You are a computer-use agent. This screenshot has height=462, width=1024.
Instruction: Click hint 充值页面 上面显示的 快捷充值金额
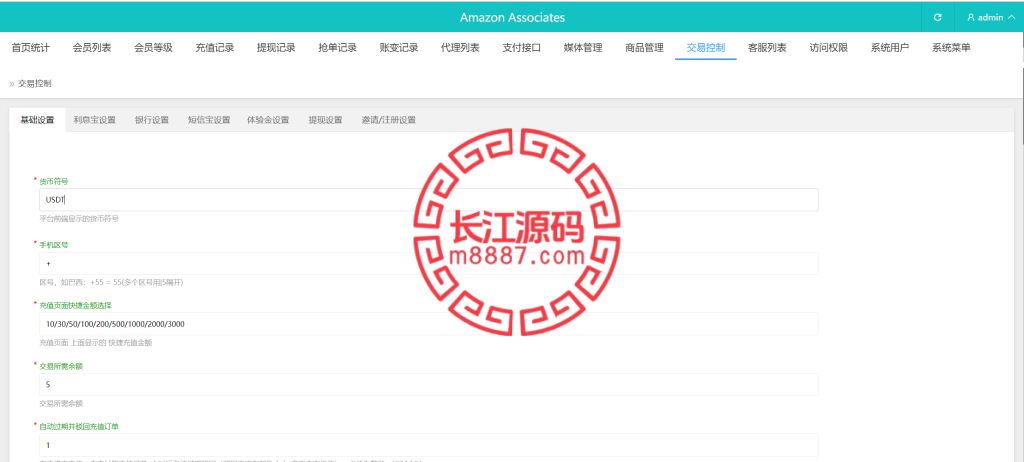(x=95, y=342)
